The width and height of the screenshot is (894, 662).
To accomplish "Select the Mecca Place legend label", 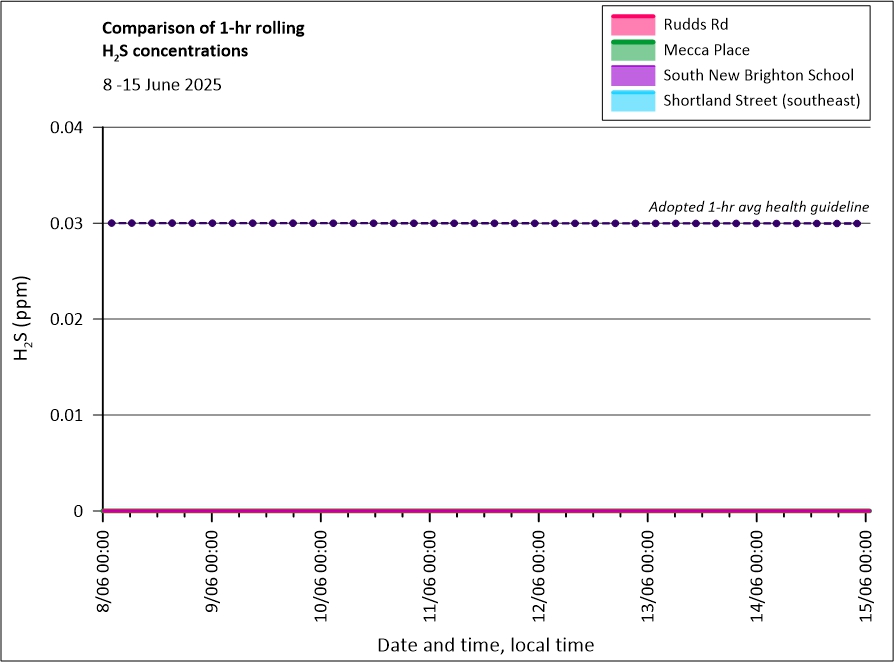I will coord(706,49).
